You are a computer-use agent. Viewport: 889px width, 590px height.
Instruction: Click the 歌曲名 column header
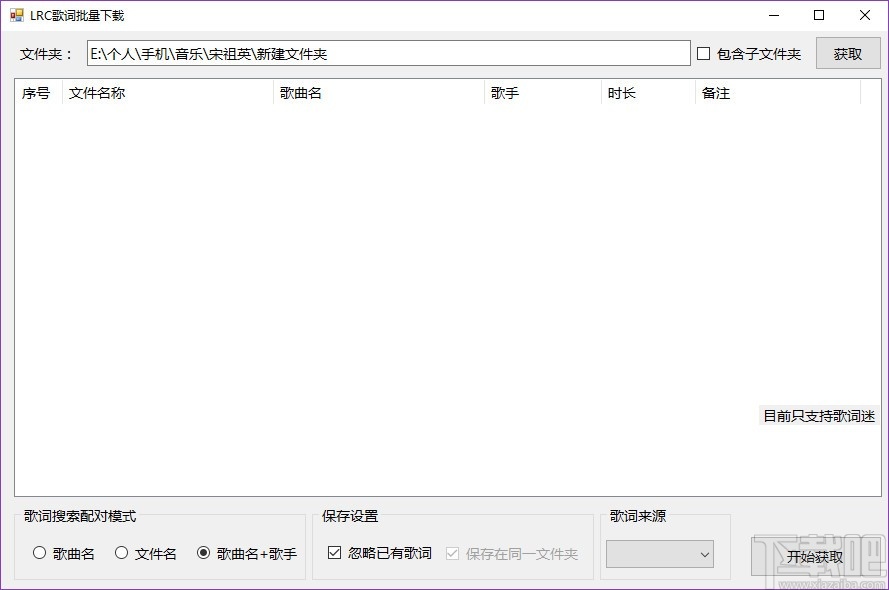point(300,92)
